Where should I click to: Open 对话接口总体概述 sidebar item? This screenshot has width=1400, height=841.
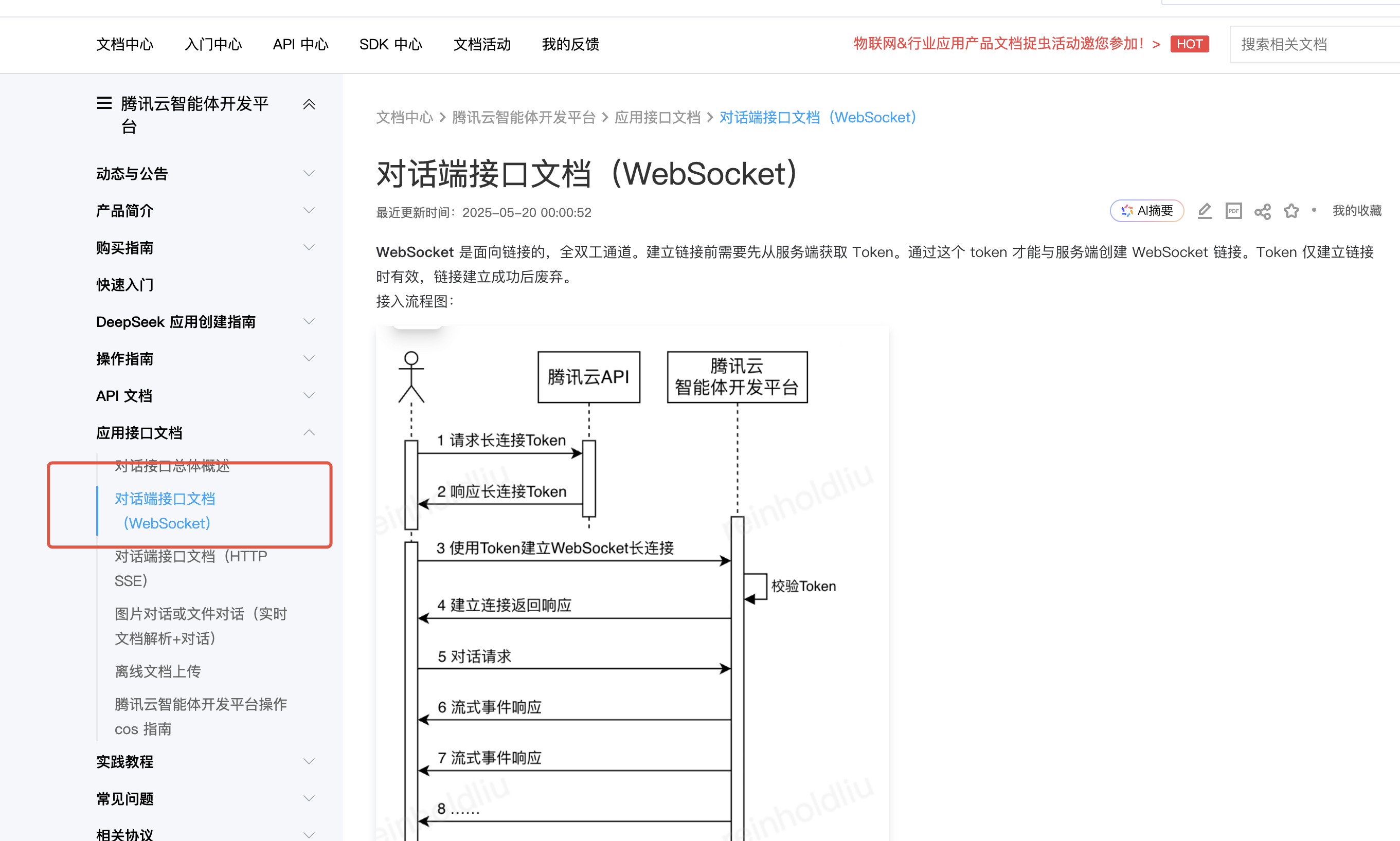(x=172, y=465)
